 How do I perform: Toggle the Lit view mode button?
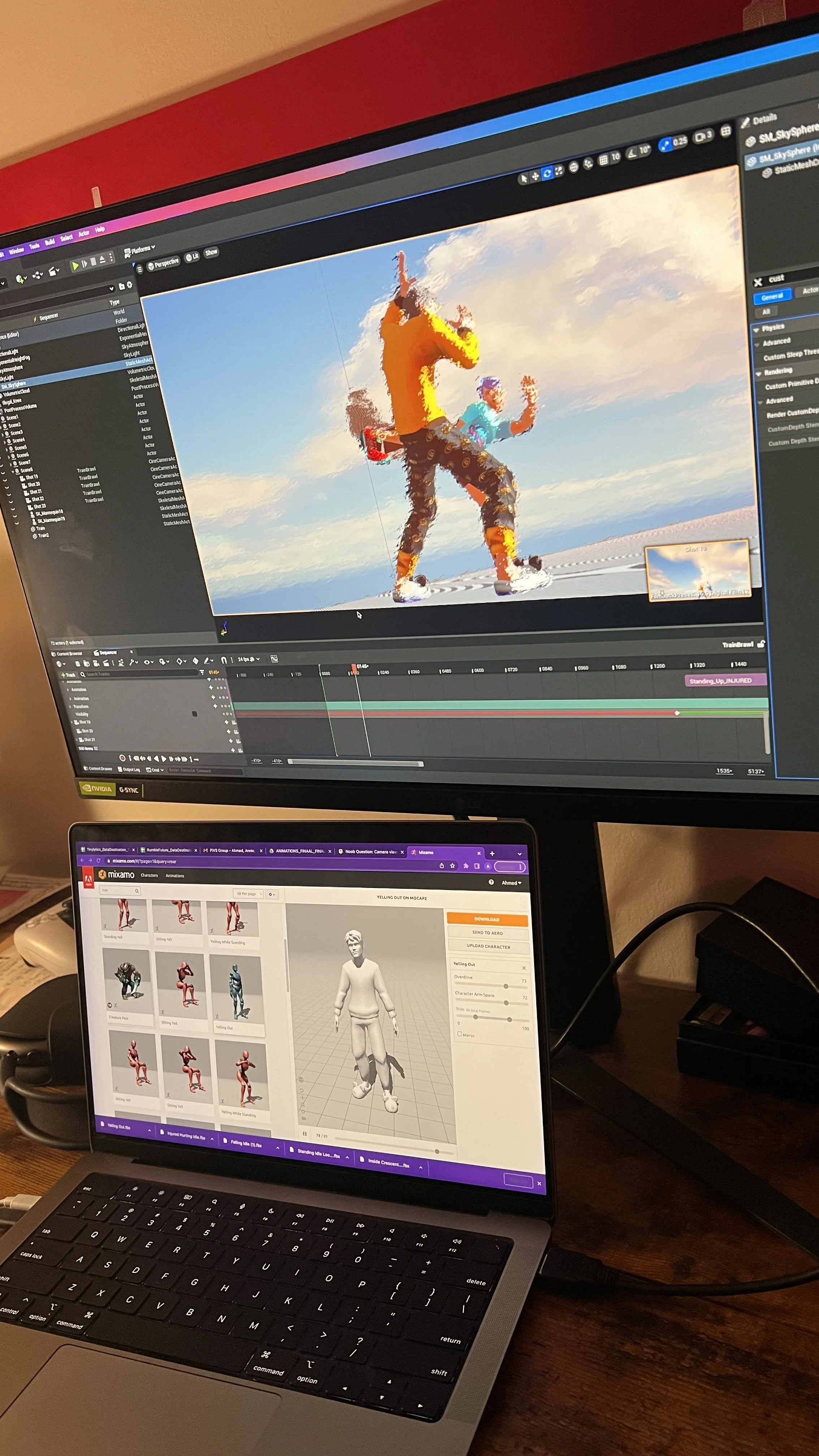tap(192, 257)
